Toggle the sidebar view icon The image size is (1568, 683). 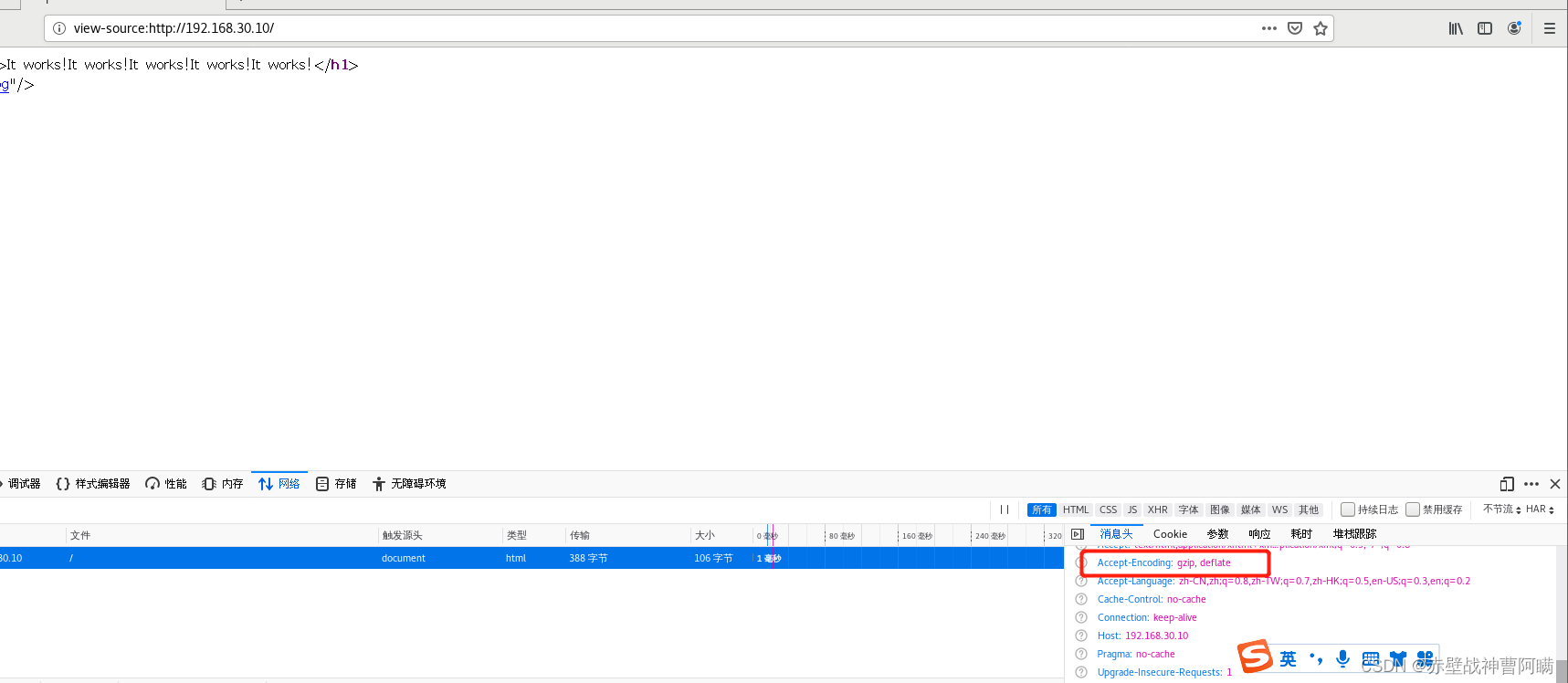pos(1485,28)
